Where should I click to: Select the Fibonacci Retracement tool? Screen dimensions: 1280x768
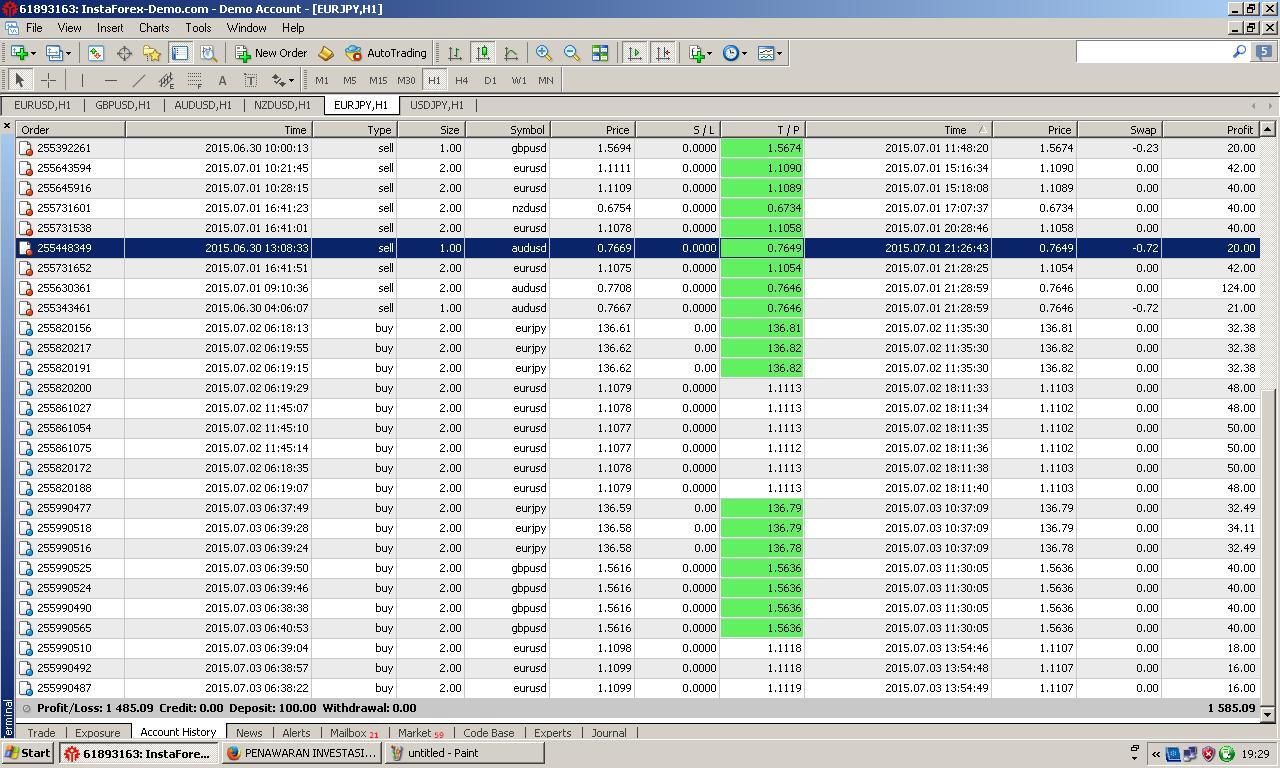(194, 80)
